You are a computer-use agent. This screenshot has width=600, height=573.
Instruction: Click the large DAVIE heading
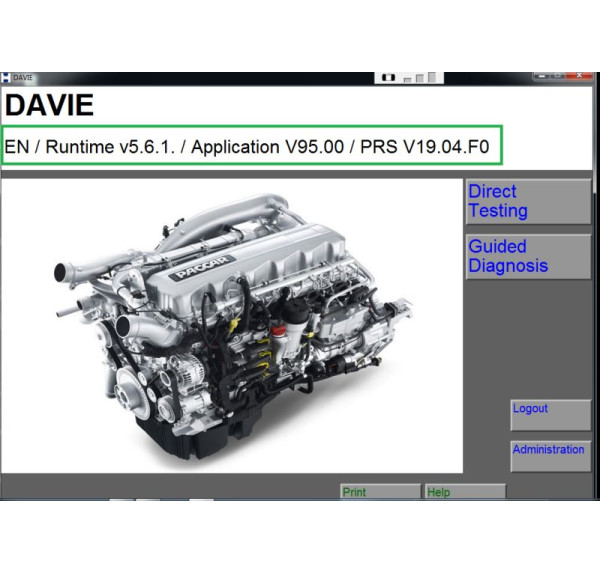pyautogui.click(x=50, y=105)
